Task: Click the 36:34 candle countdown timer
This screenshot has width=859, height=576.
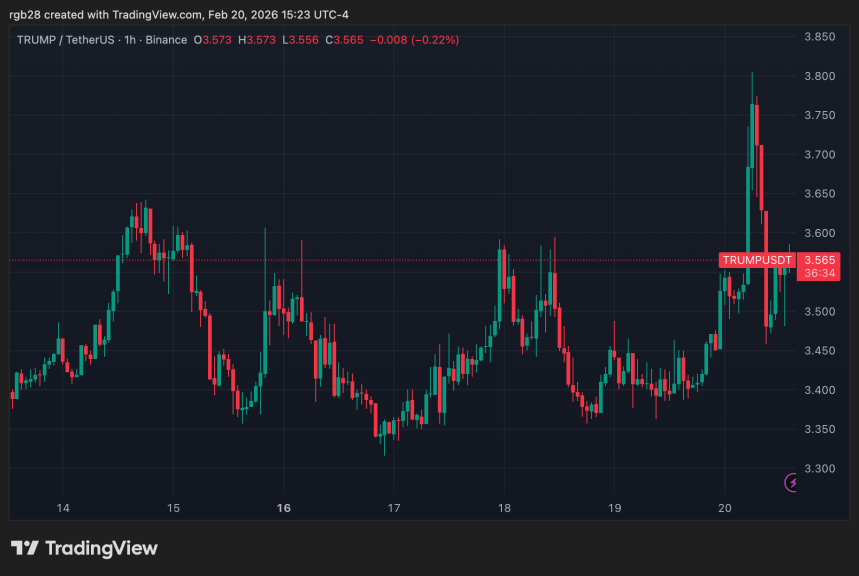Action: pos(819,273)
